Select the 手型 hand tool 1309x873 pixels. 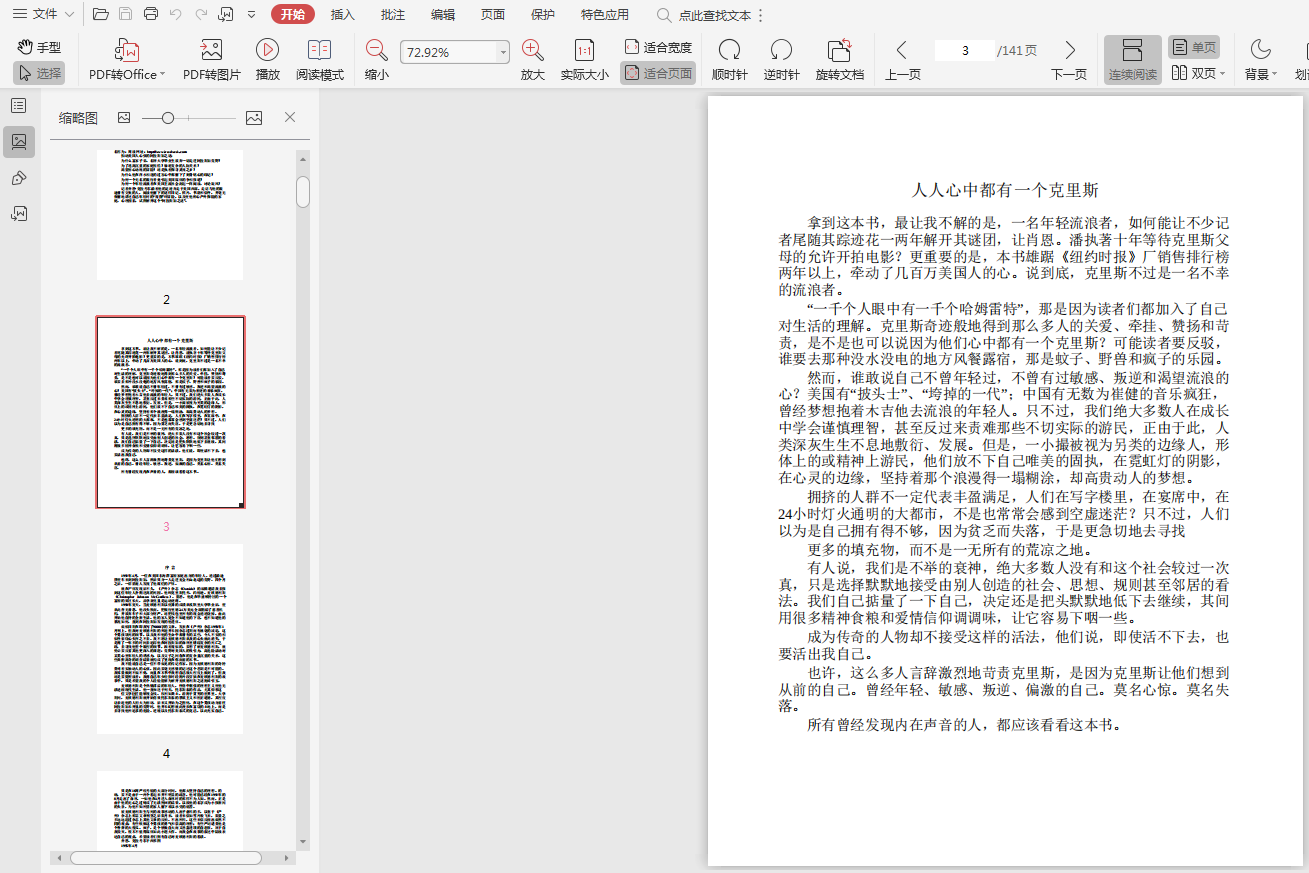39,47
